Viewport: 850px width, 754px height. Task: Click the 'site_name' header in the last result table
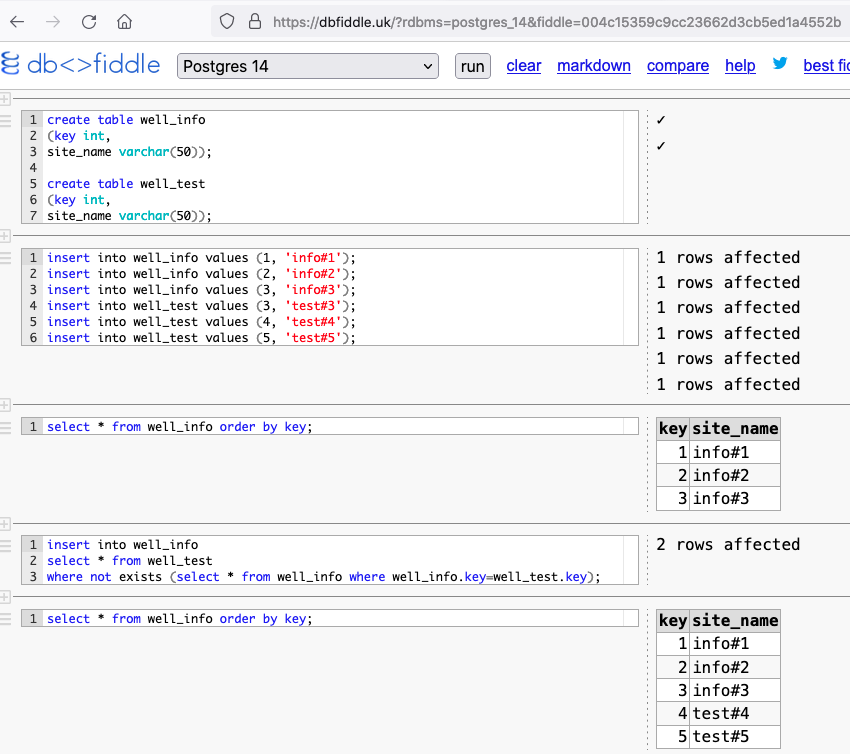(735, 621)
